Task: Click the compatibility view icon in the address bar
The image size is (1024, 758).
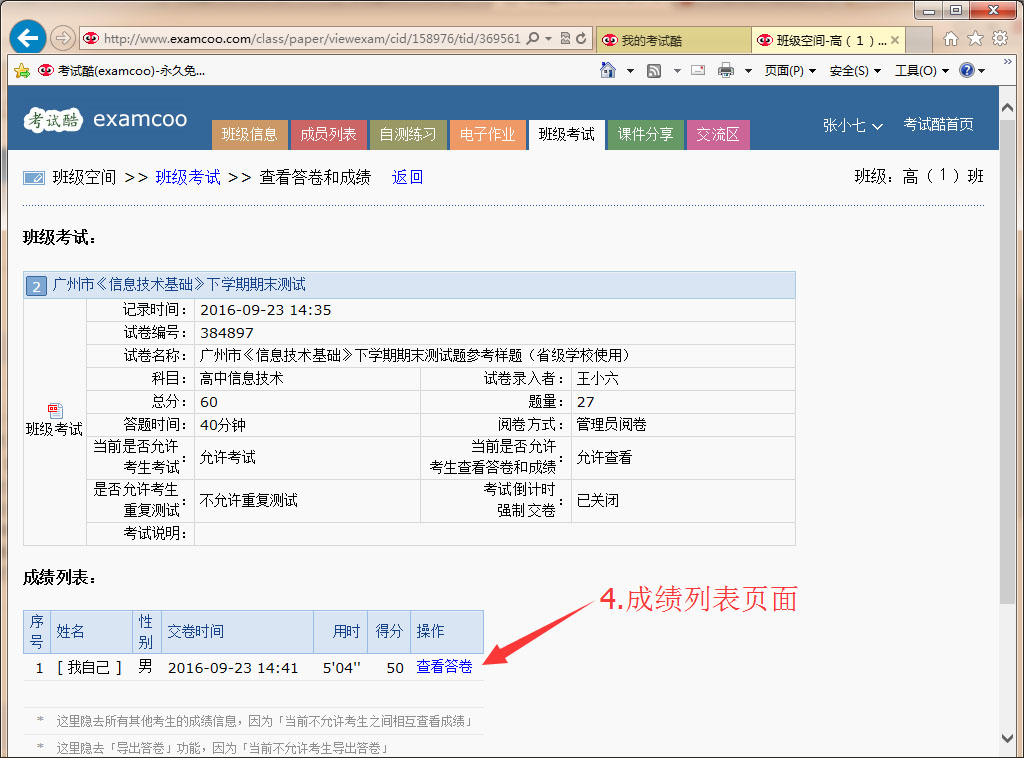Action: [x=566, y=38]
